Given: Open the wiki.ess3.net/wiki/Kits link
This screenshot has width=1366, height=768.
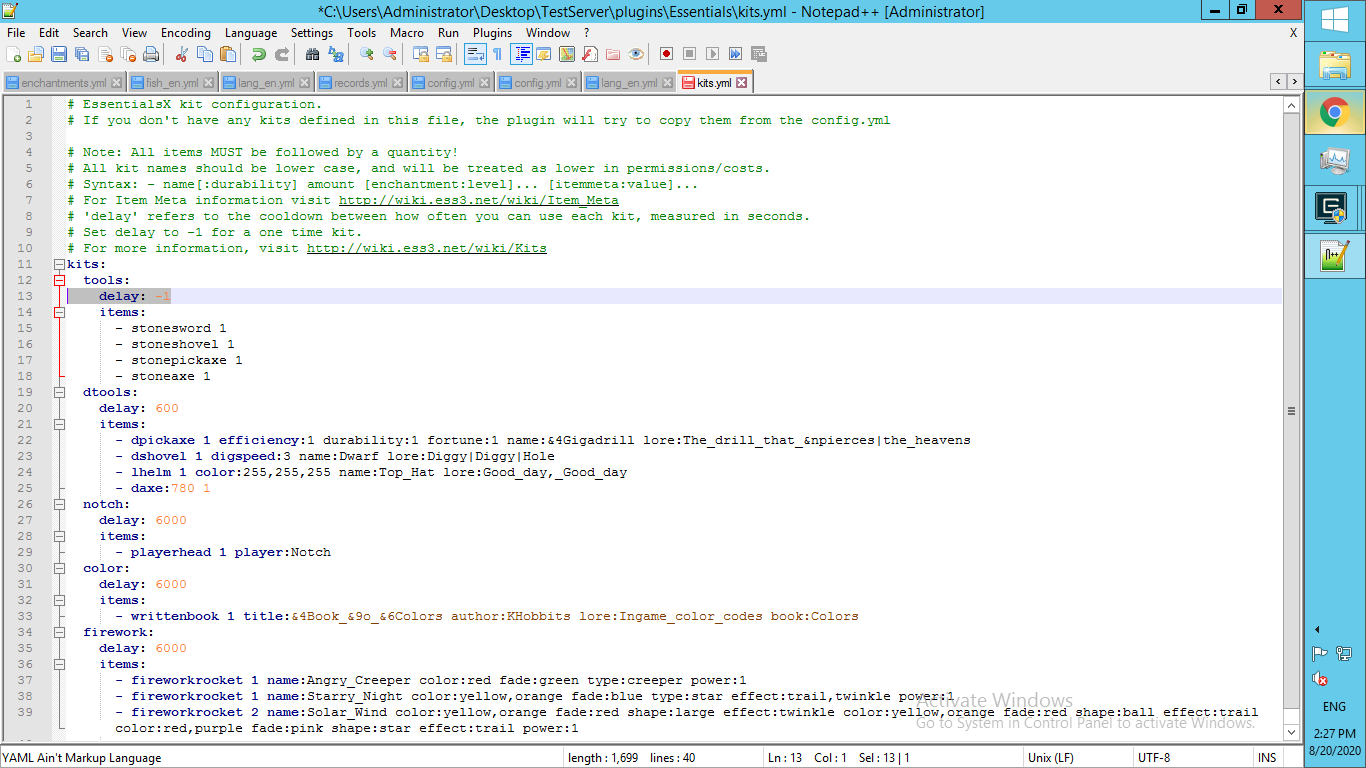Looking at the screenshot, I should pyautogui.click(x=426, y=248).
